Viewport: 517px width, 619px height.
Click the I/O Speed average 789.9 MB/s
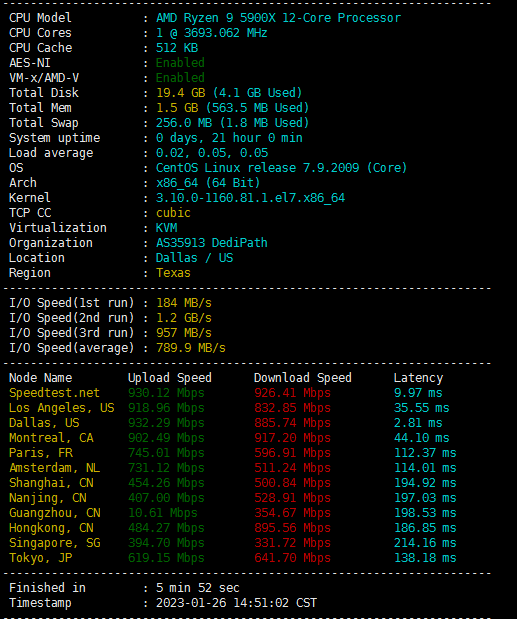pyautogui.click(x=191, y=348)
